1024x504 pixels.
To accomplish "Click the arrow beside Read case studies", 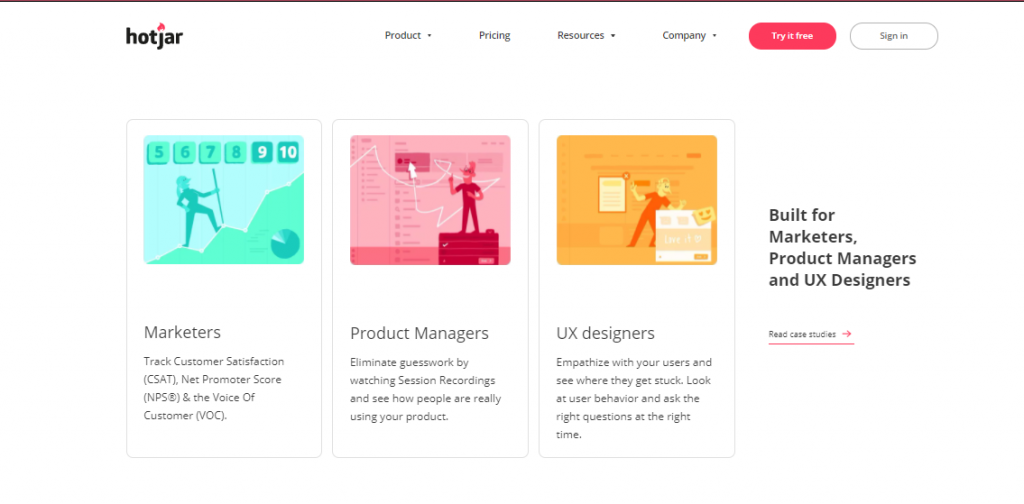I will tap(846, 334).
